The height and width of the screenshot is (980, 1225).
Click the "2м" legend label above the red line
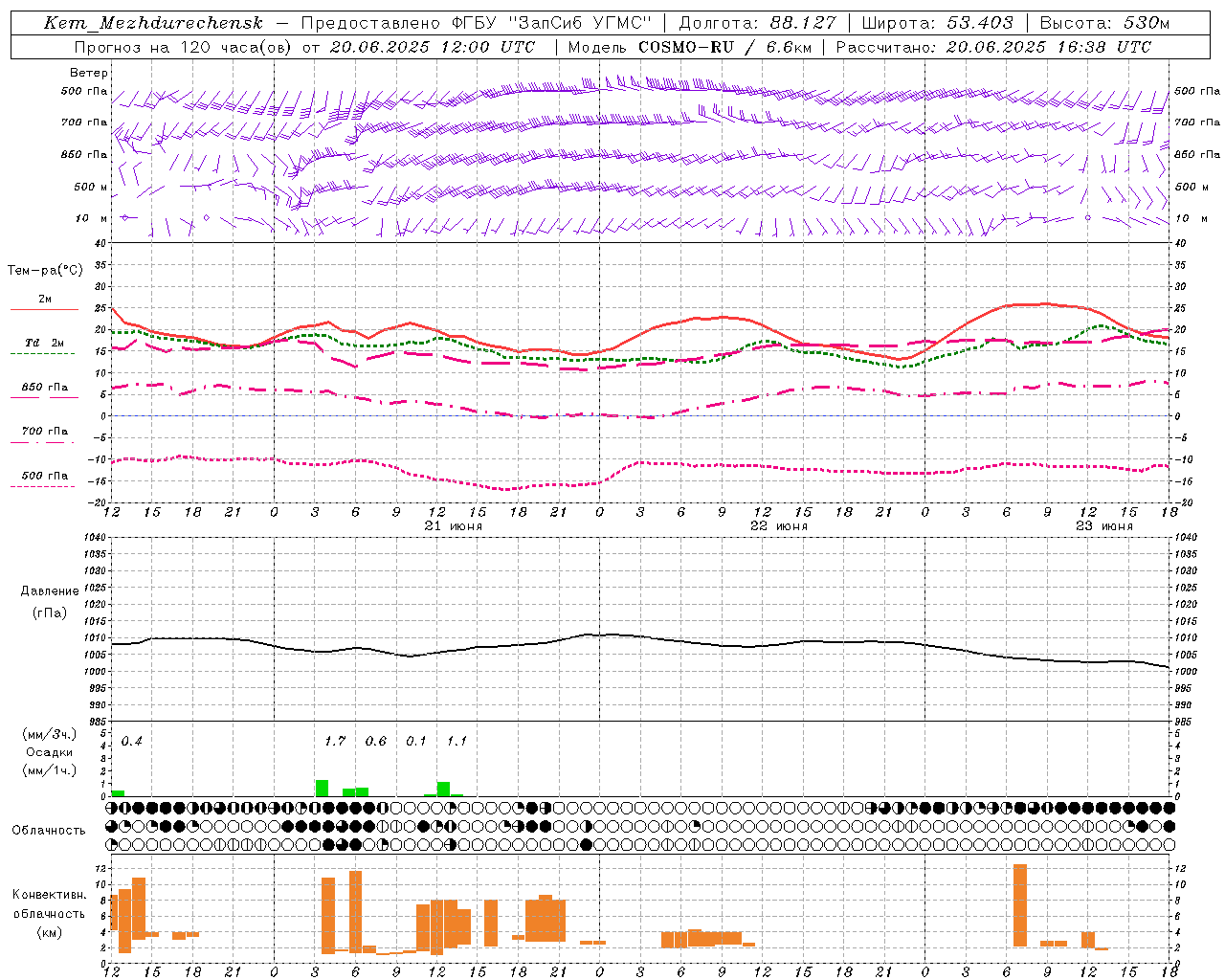coord(45,299)
